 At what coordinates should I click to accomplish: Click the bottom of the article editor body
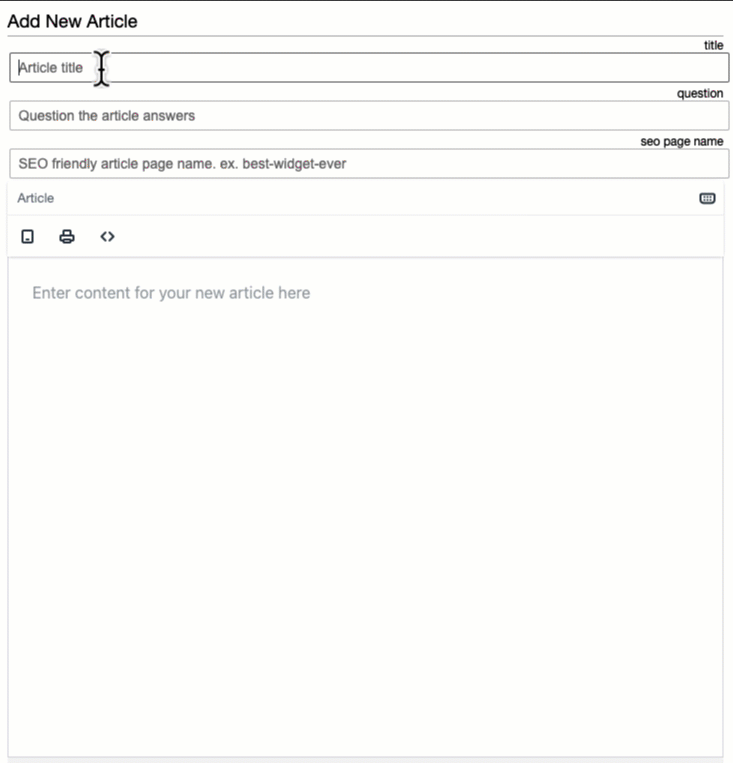click(365, 735)
